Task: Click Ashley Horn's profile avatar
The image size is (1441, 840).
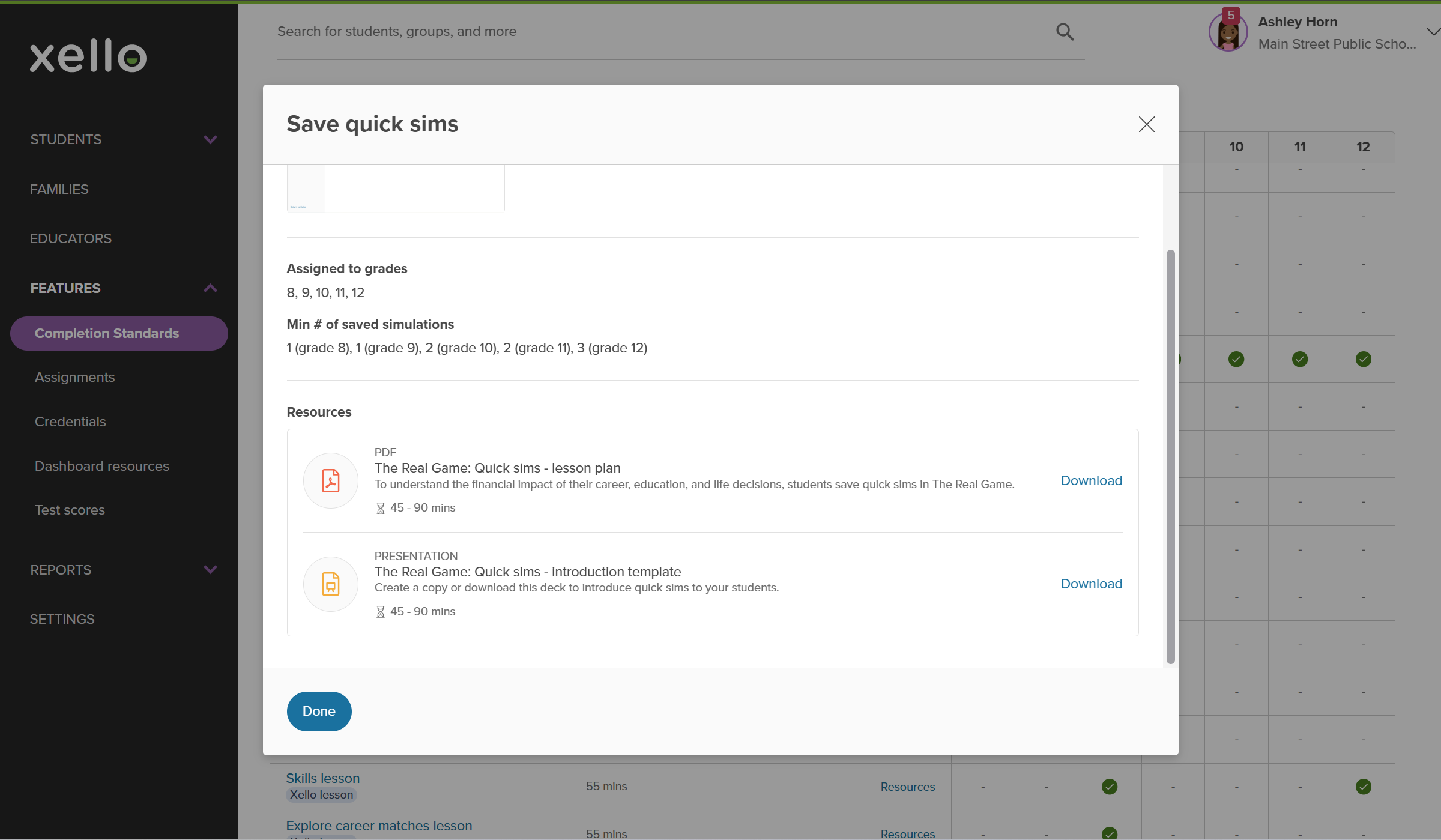Action: click(1227, 31)
